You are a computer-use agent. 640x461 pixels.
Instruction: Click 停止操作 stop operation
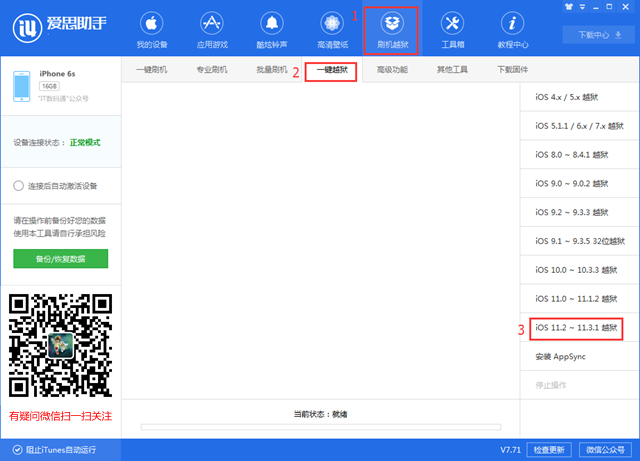pyautogui.click(x=579, y=385)
